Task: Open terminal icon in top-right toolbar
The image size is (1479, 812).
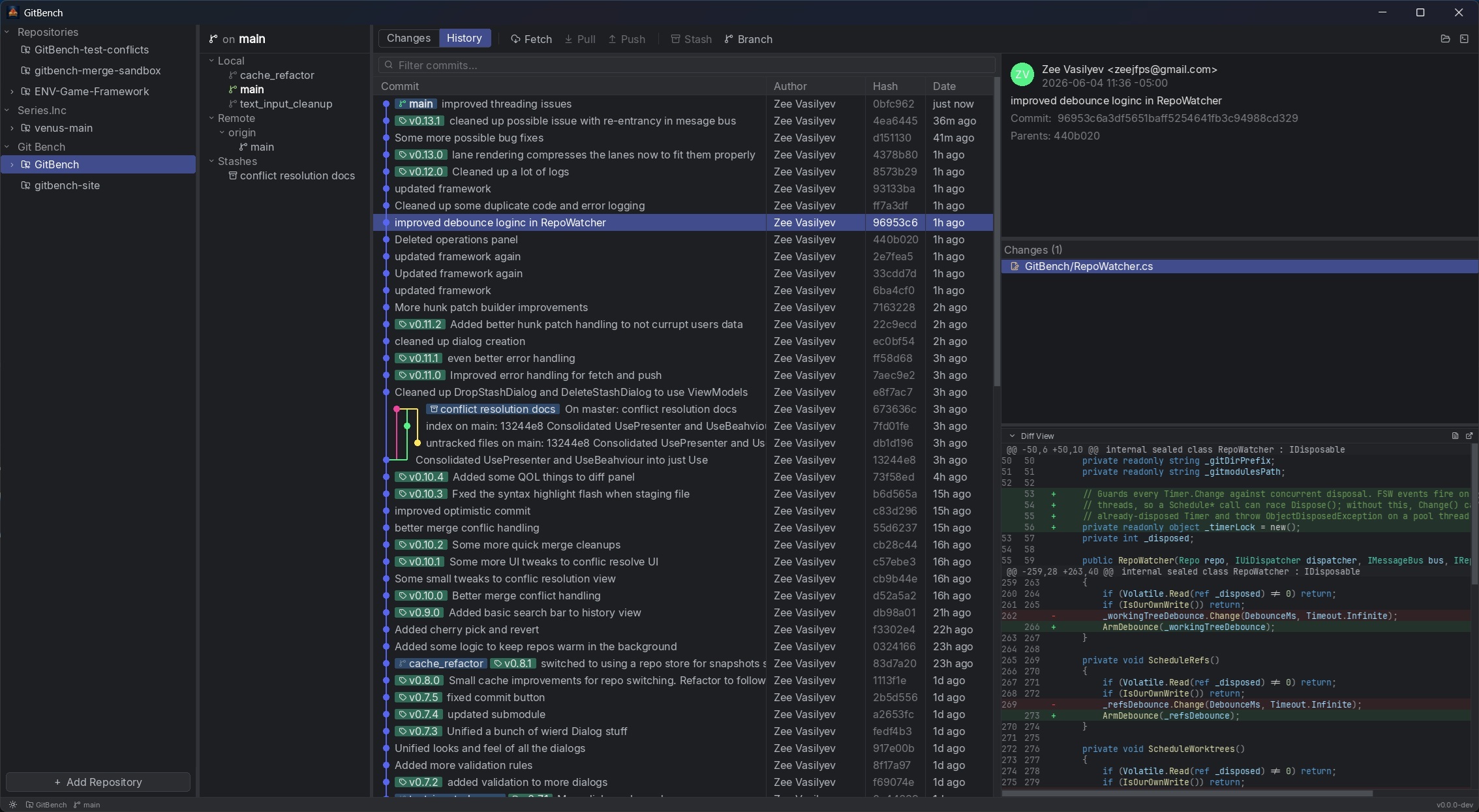Action: pyautogui.click(x=1464, y=39)
